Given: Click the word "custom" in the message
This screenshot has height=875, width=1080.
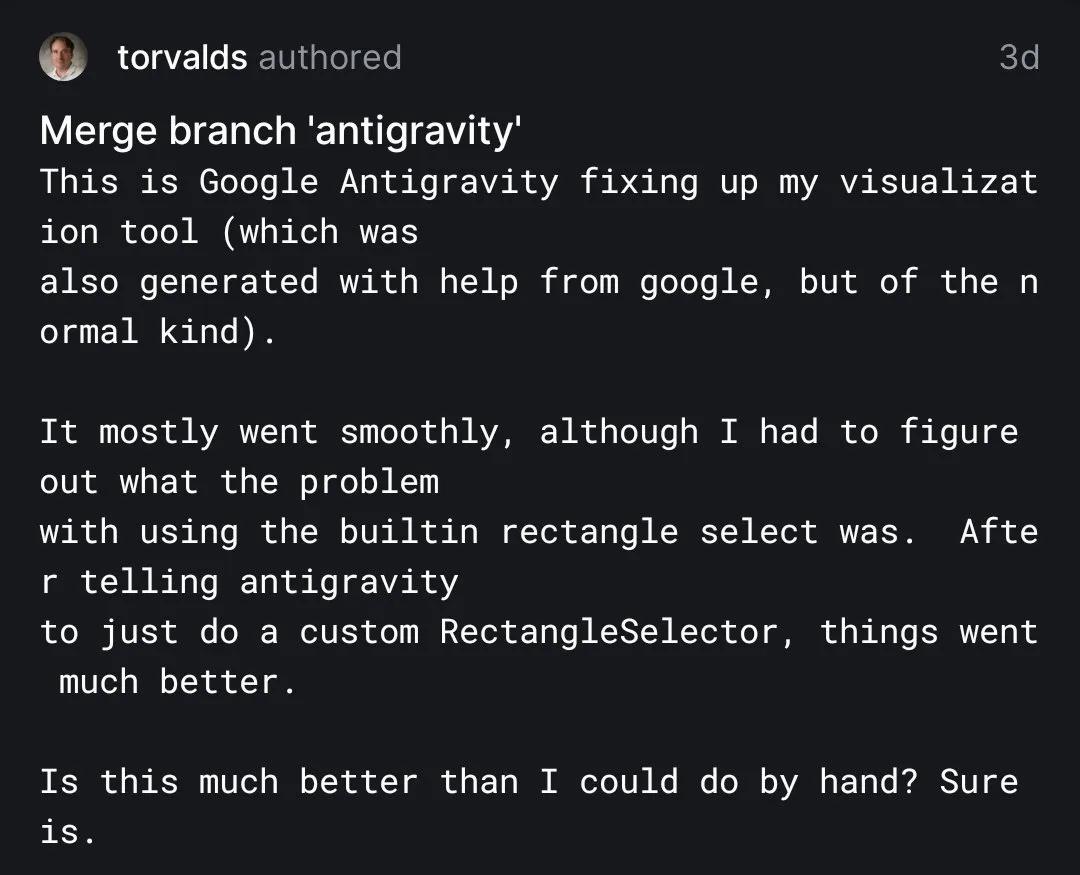Looking at the screenshot, I should (x=358, y=632).
